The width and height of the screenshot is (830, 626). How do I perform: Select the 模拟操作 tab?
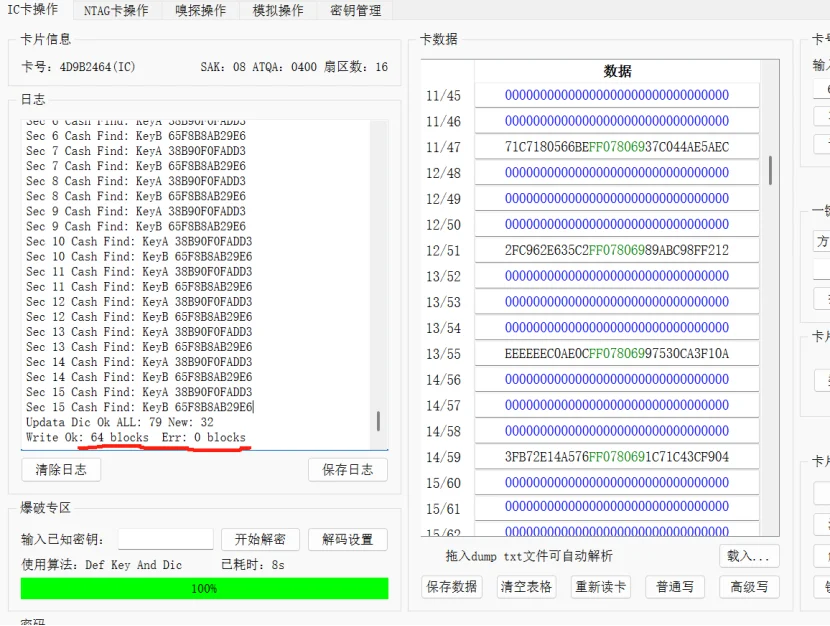click(x=278, y=11)
